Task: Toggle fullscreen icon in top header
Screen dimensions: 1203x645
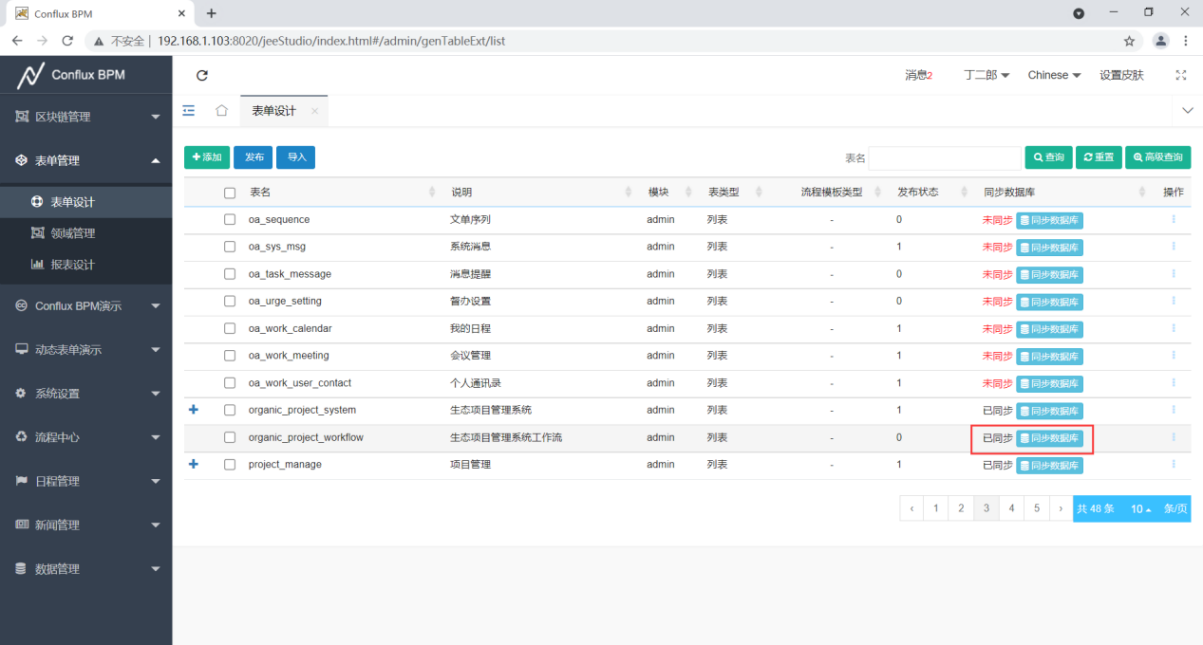Action: pos(1181,75)
